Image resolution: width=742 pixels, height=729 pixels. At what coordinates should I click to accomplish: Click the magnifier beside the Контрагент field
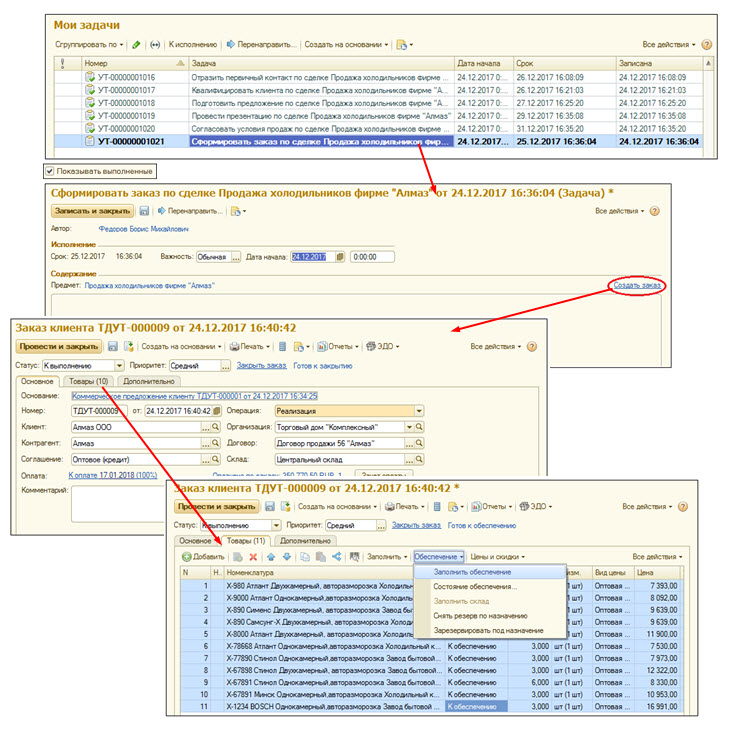215,443
